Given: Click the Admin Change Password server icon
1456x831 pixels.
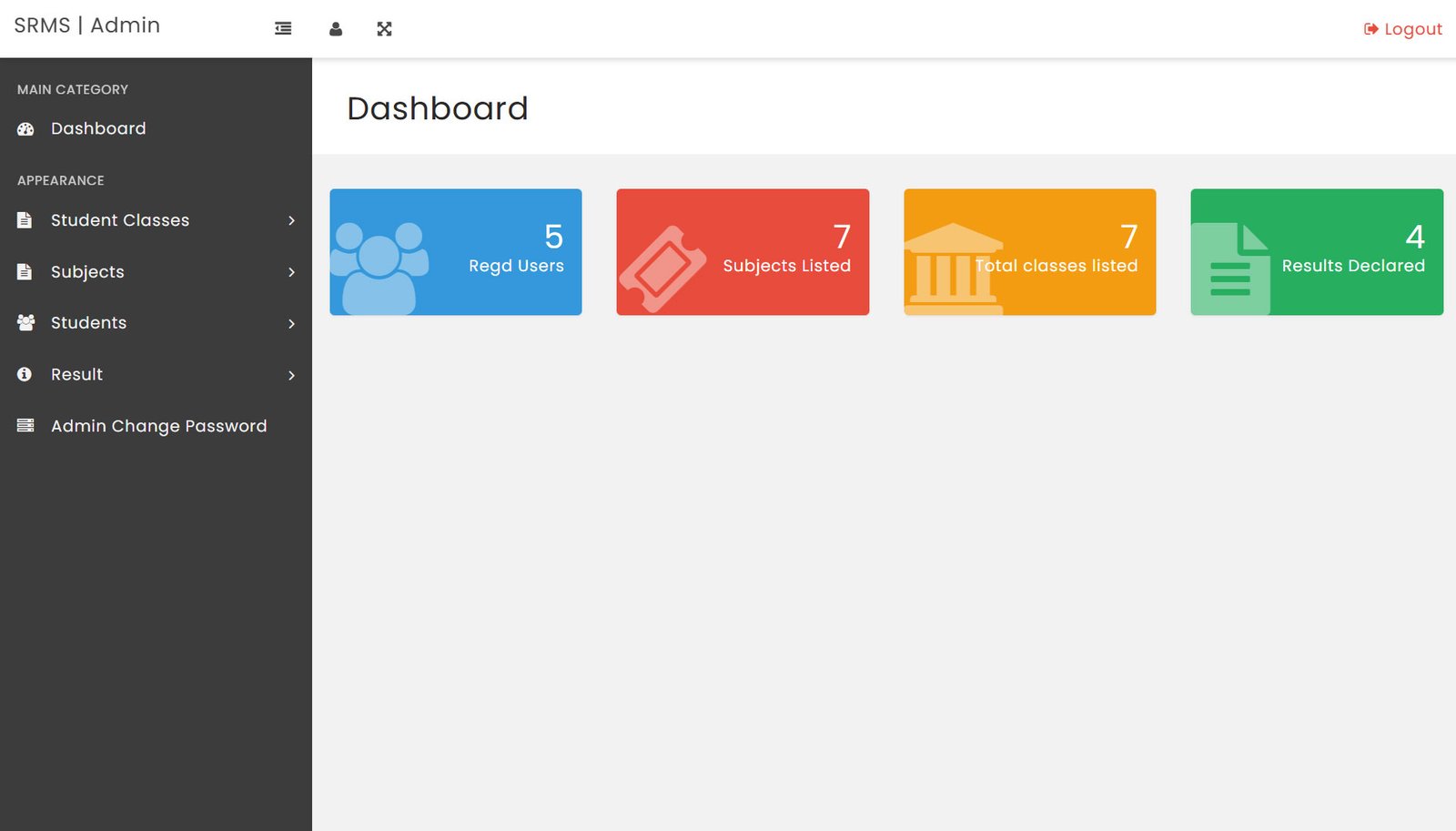Looking at the screenshot, I should coord(25,426).
